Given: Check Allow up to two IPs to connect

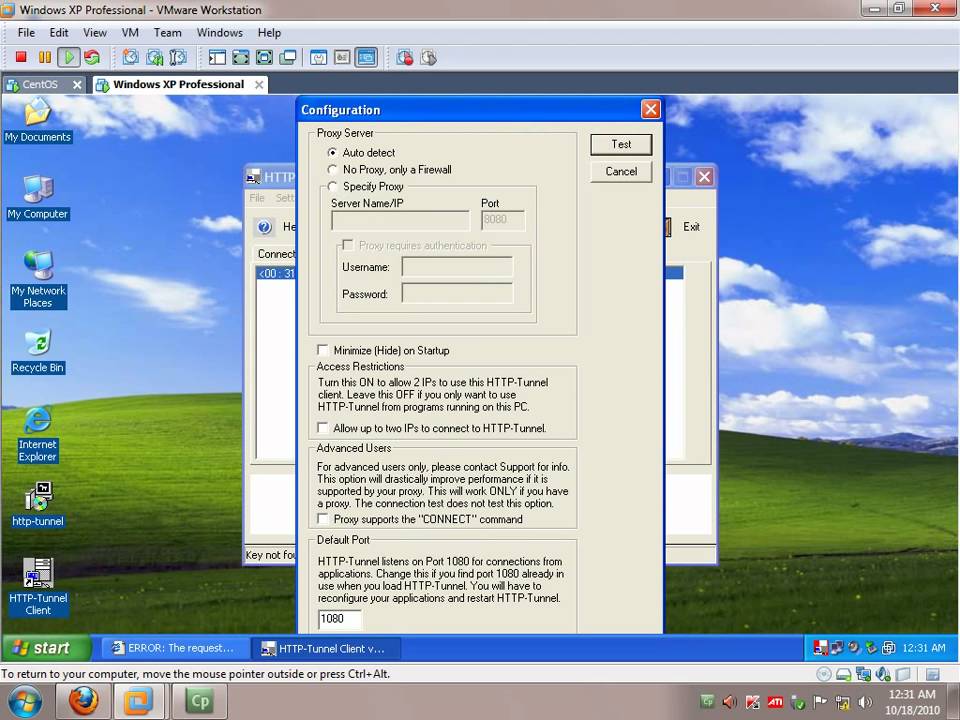Looking at the screenshot, I should point(323,428).
